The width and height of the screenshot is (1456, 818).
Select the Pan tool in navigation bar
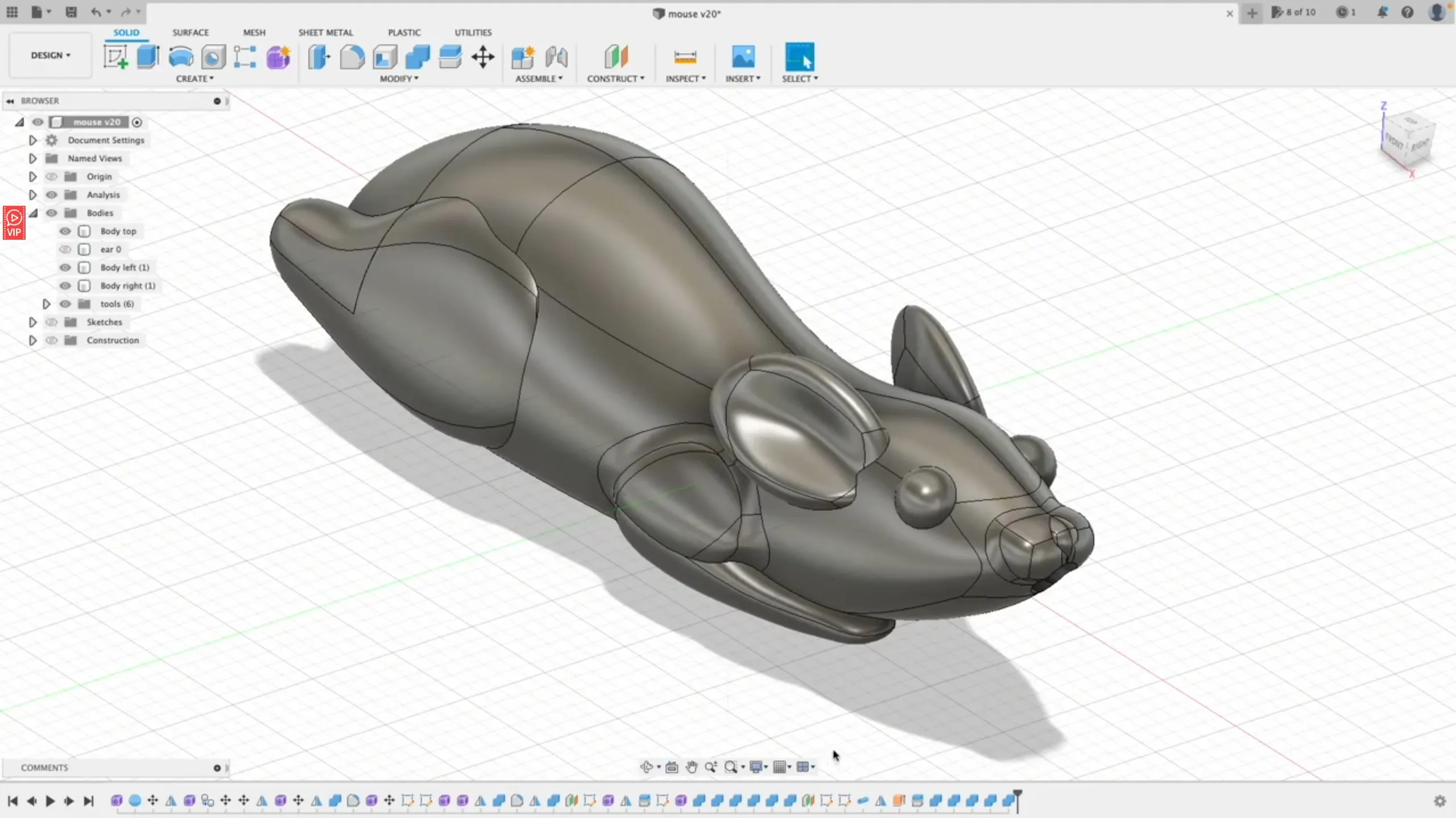pyautogui.click(x=692, y=767)
